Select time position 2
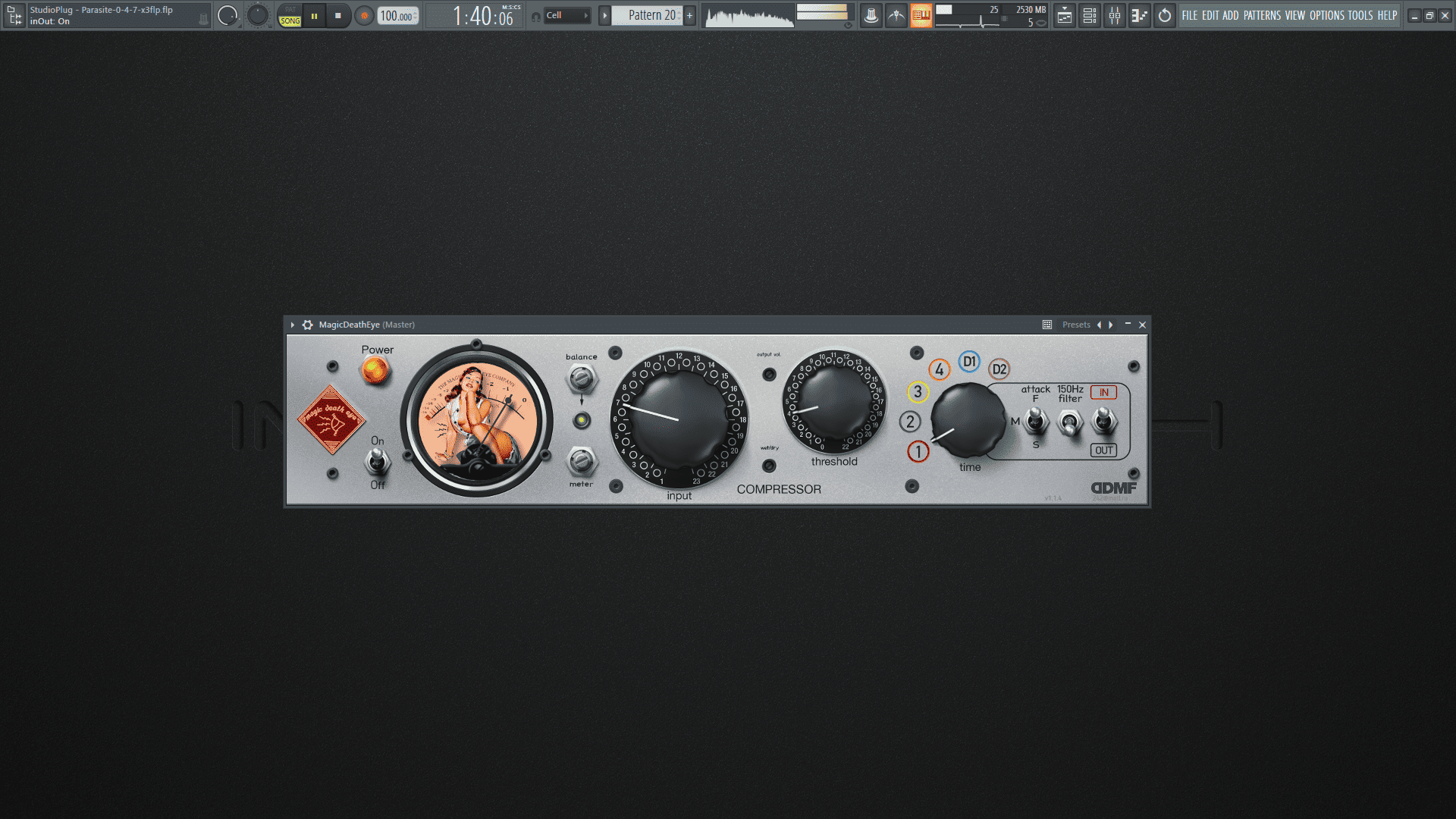The height and width of the screenshot is (819, 1456). pos(910,422)
